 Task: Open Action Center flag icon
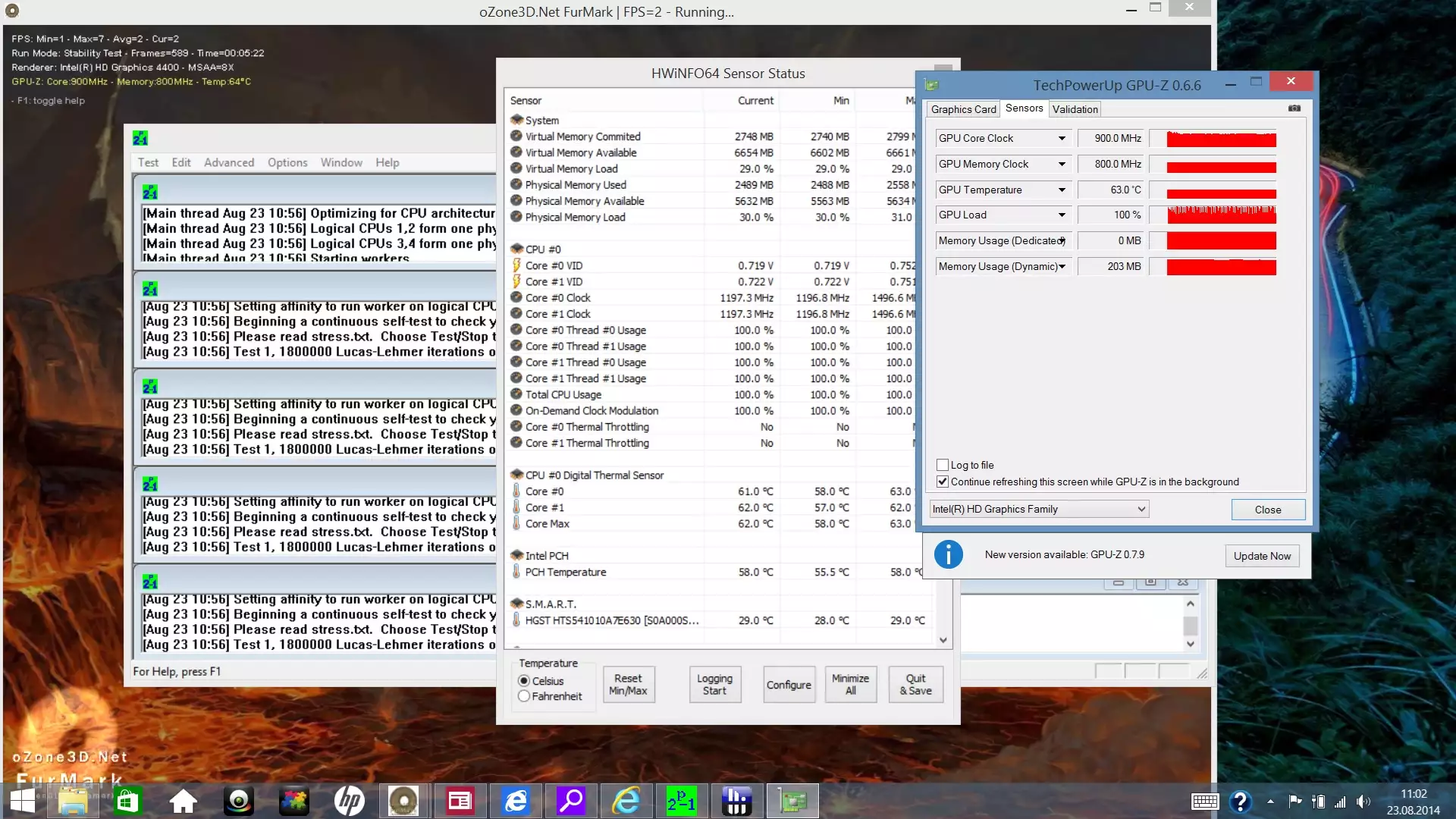click(x=1295, y=801)
